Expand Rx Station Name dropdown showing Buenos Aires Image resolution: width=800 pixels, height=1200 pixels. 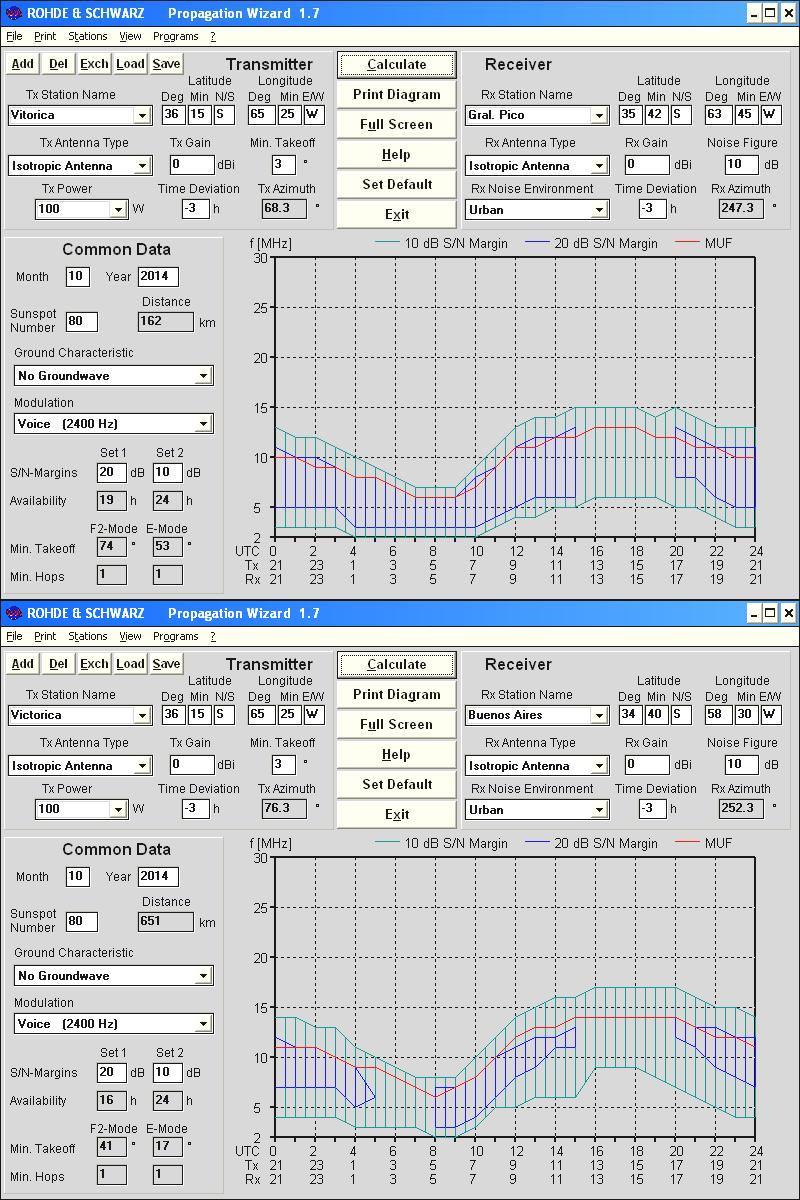click(599, 715)
